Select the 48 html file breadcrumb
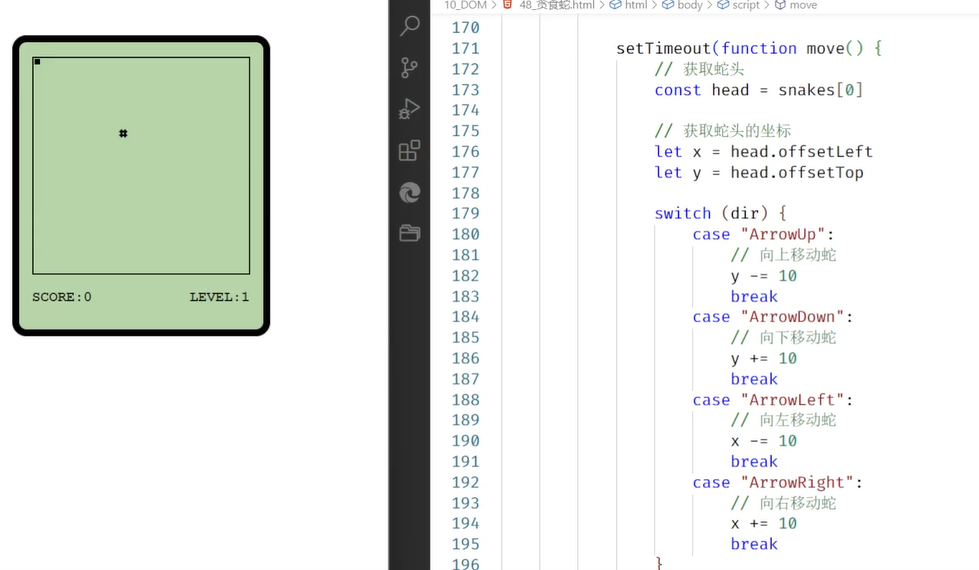Screen dimensions: 979x570 point(557,5)
